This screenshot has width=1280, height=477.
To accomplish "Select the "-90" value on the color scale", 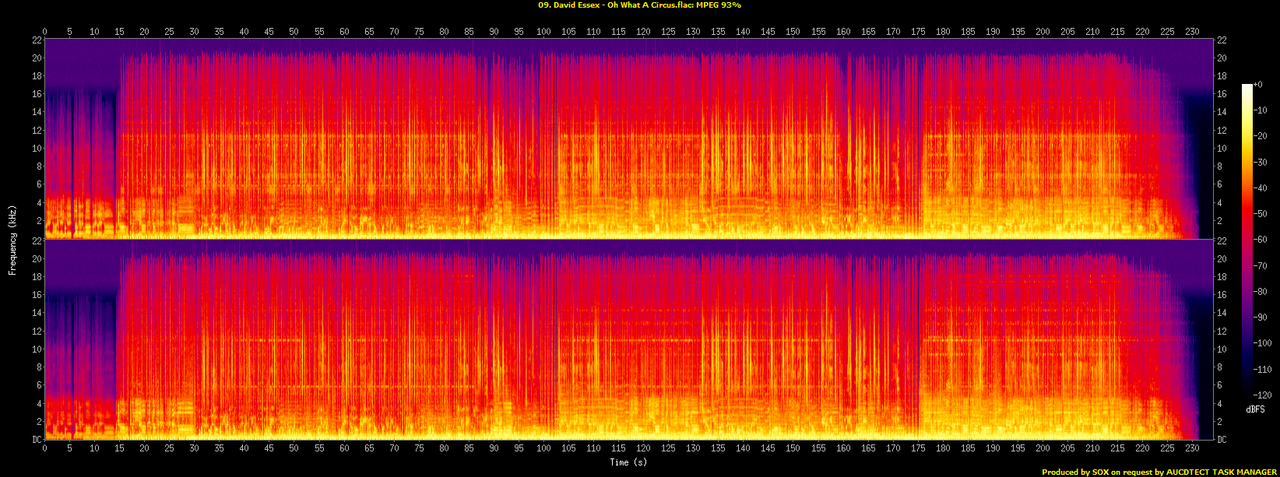I will tap(1261, 319).
